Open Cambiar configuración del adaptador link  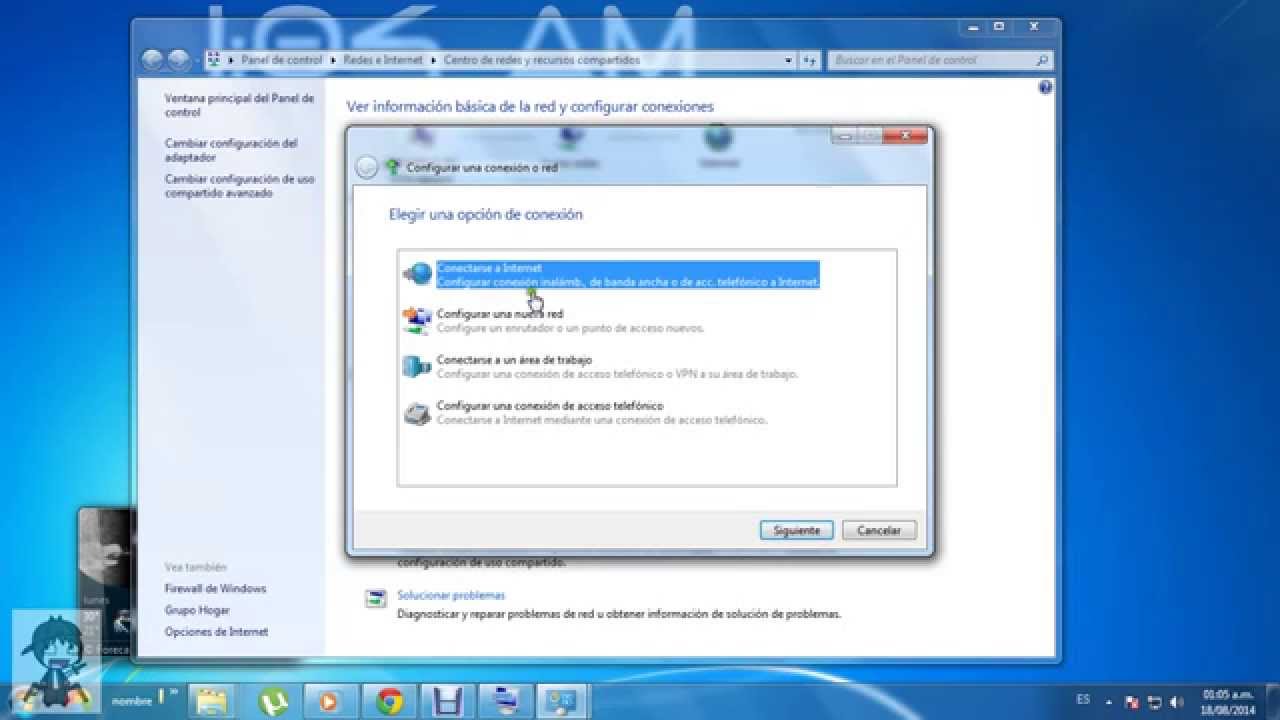[x=231, y=150]
